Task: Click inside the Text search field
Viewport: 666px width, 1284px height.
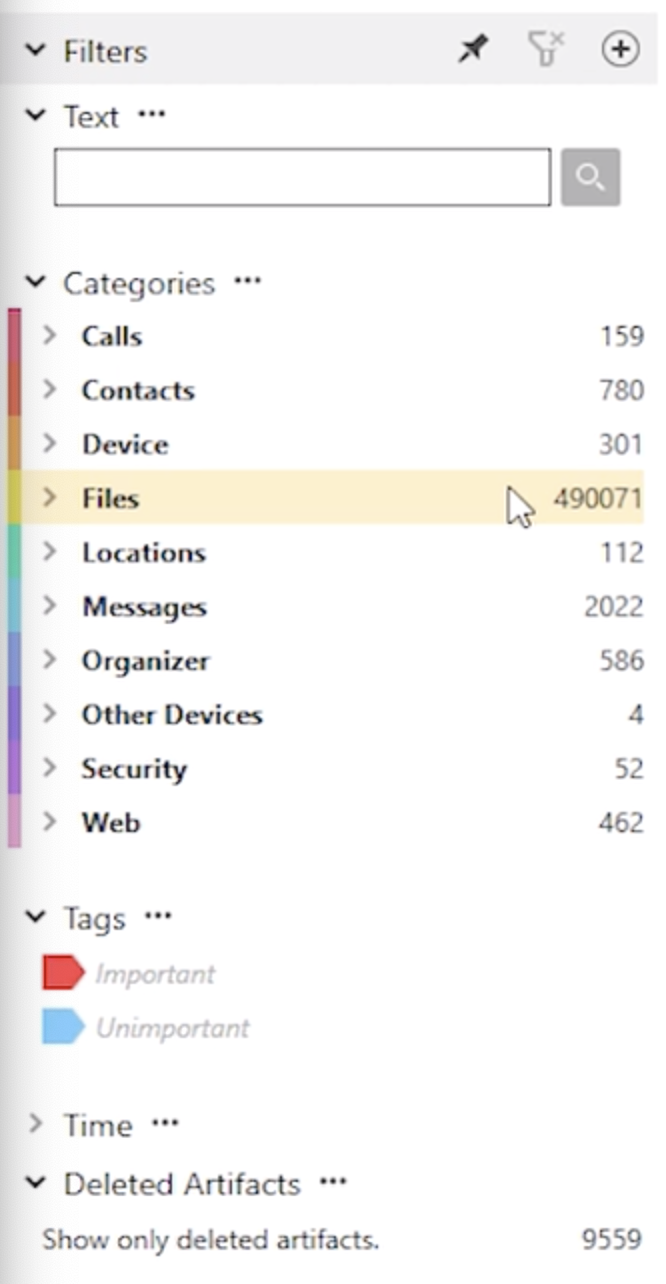Action: (x=302, y=178)
